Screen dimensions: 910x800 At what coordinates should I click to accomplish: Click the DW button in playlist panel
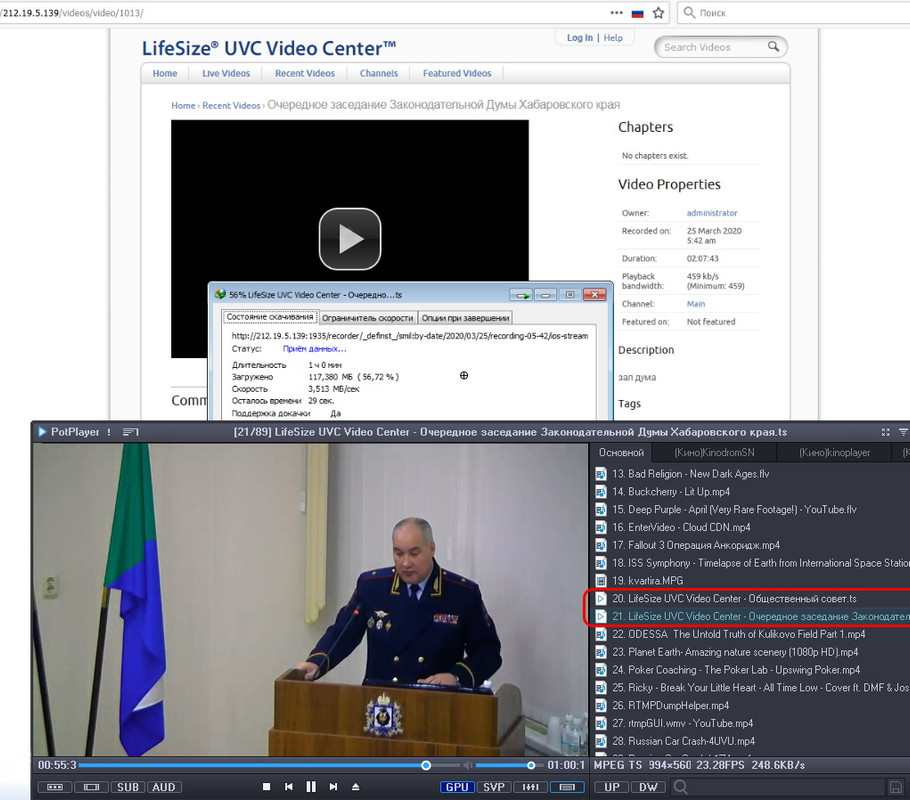[648, 787]
